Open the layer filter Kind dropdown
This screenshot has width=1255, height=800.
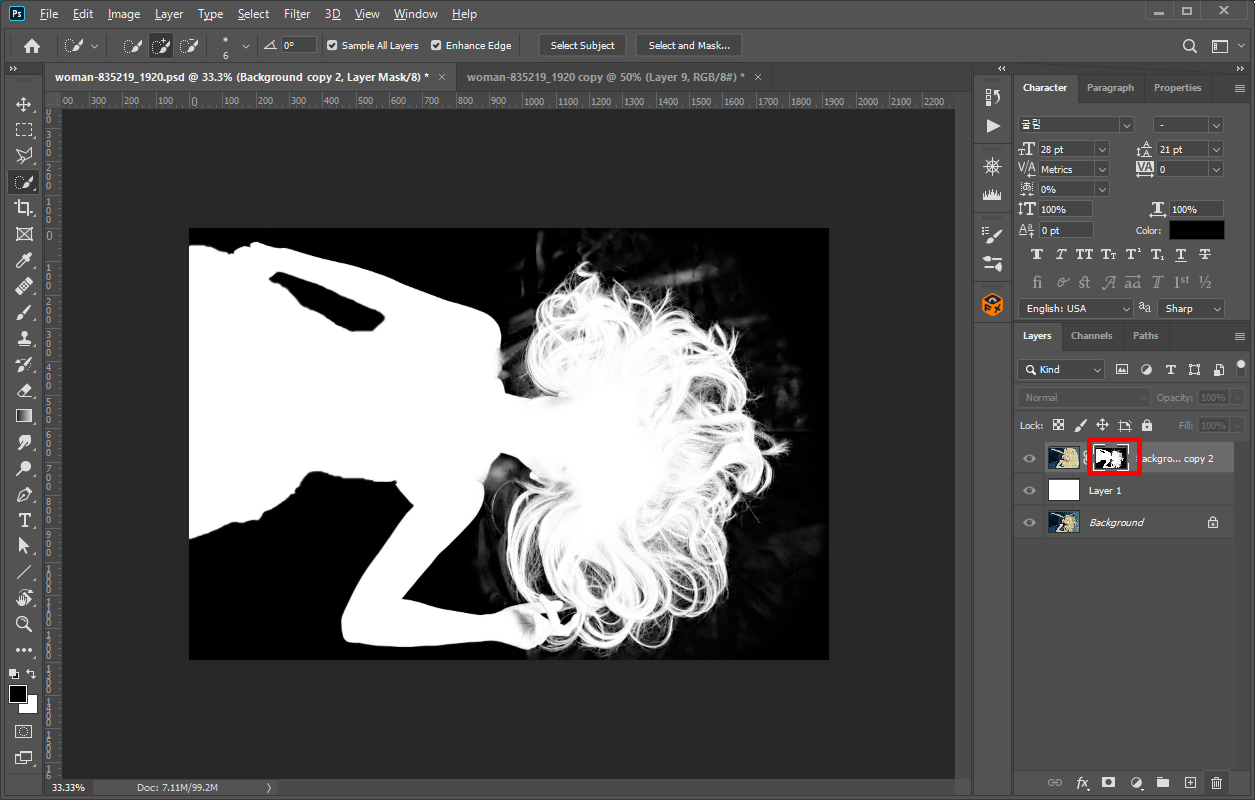[x=1061, y=370]
